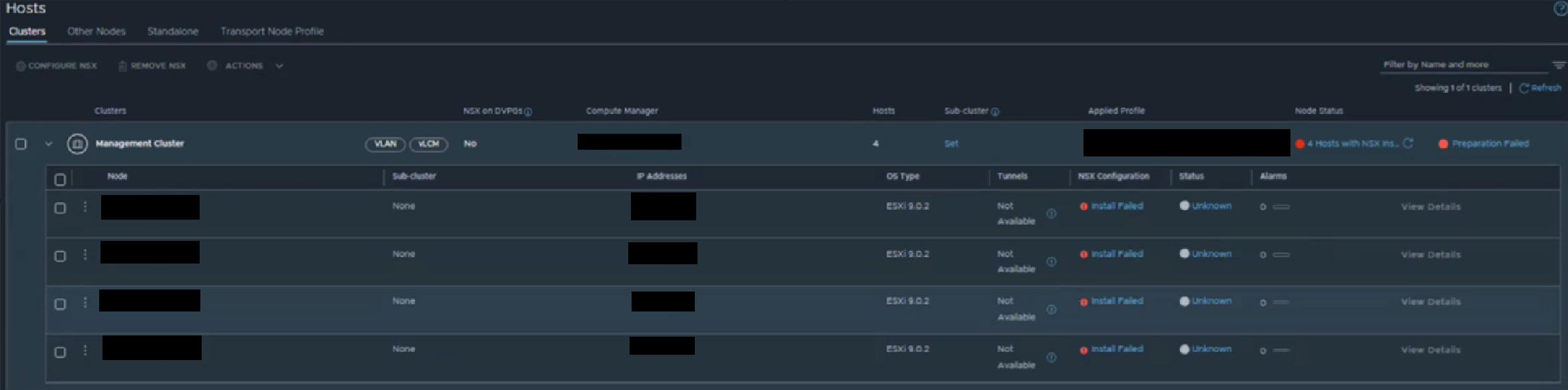Check the third host row checkbox
The height and width of the screenshot is (390, 1568).
click(60, 304)
